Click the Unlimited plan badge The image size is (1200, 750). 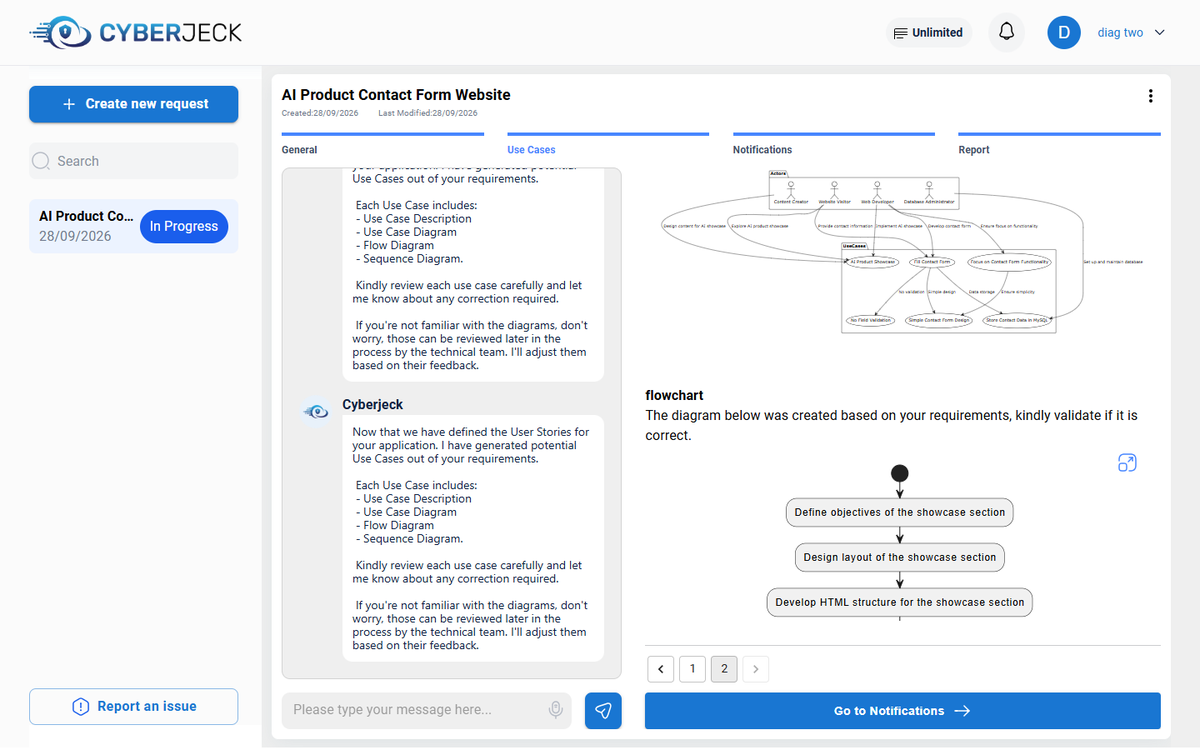pos(928,32)
